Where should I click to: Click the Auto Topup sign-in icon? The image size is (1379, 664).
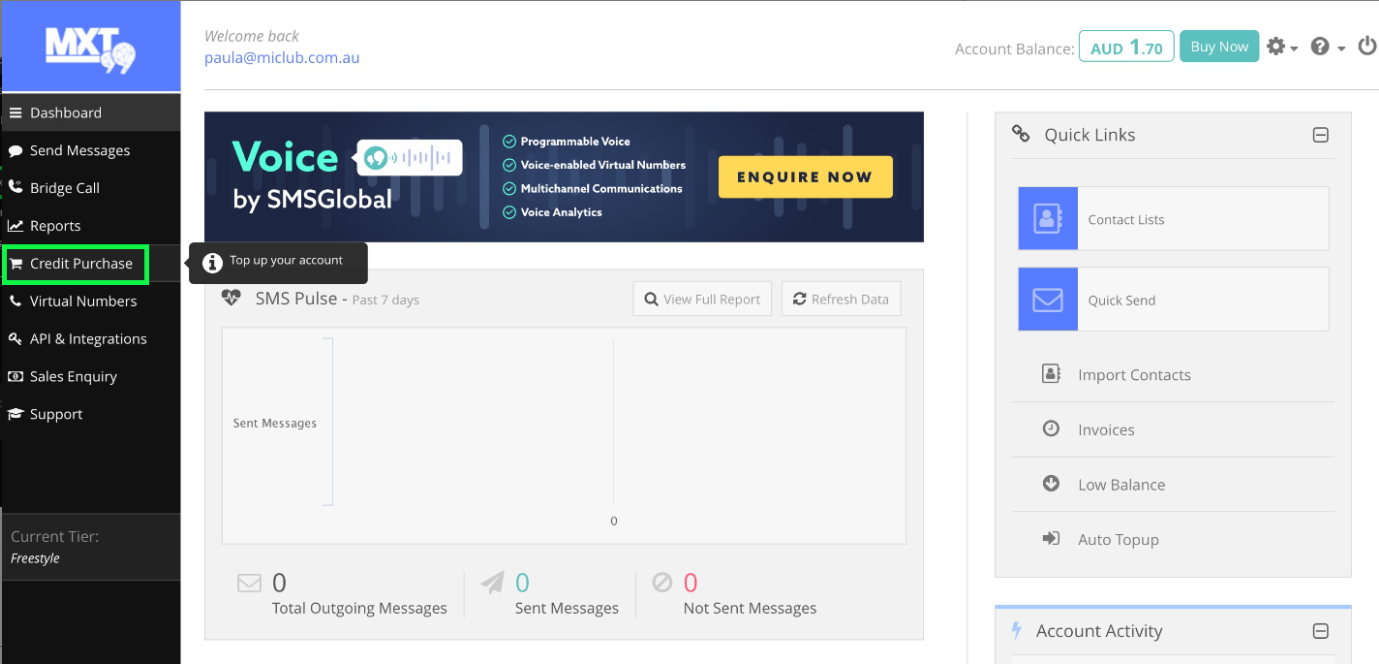tap(1051, 538)
